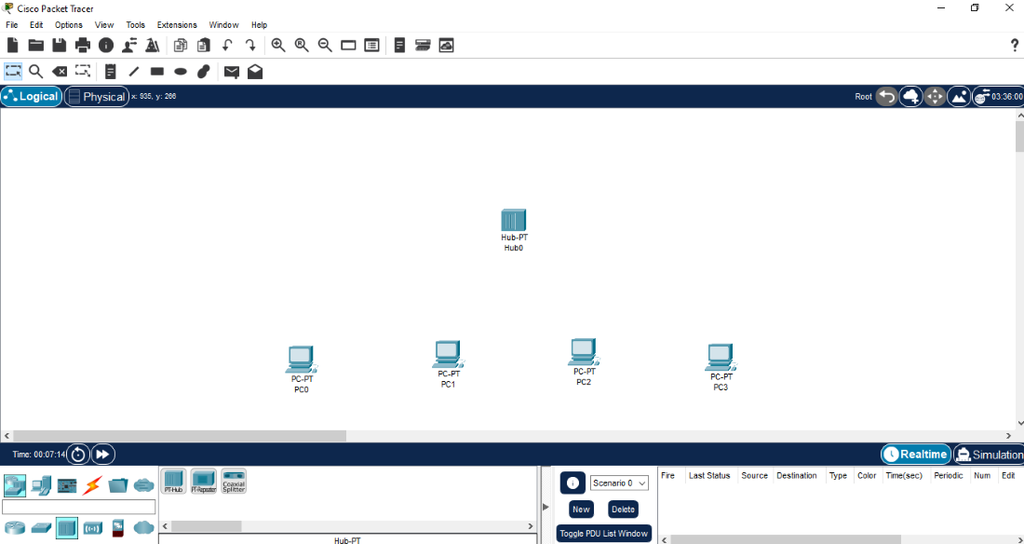Click the scenario info (i) button
1024x544 pixels.
pos(573,483)
